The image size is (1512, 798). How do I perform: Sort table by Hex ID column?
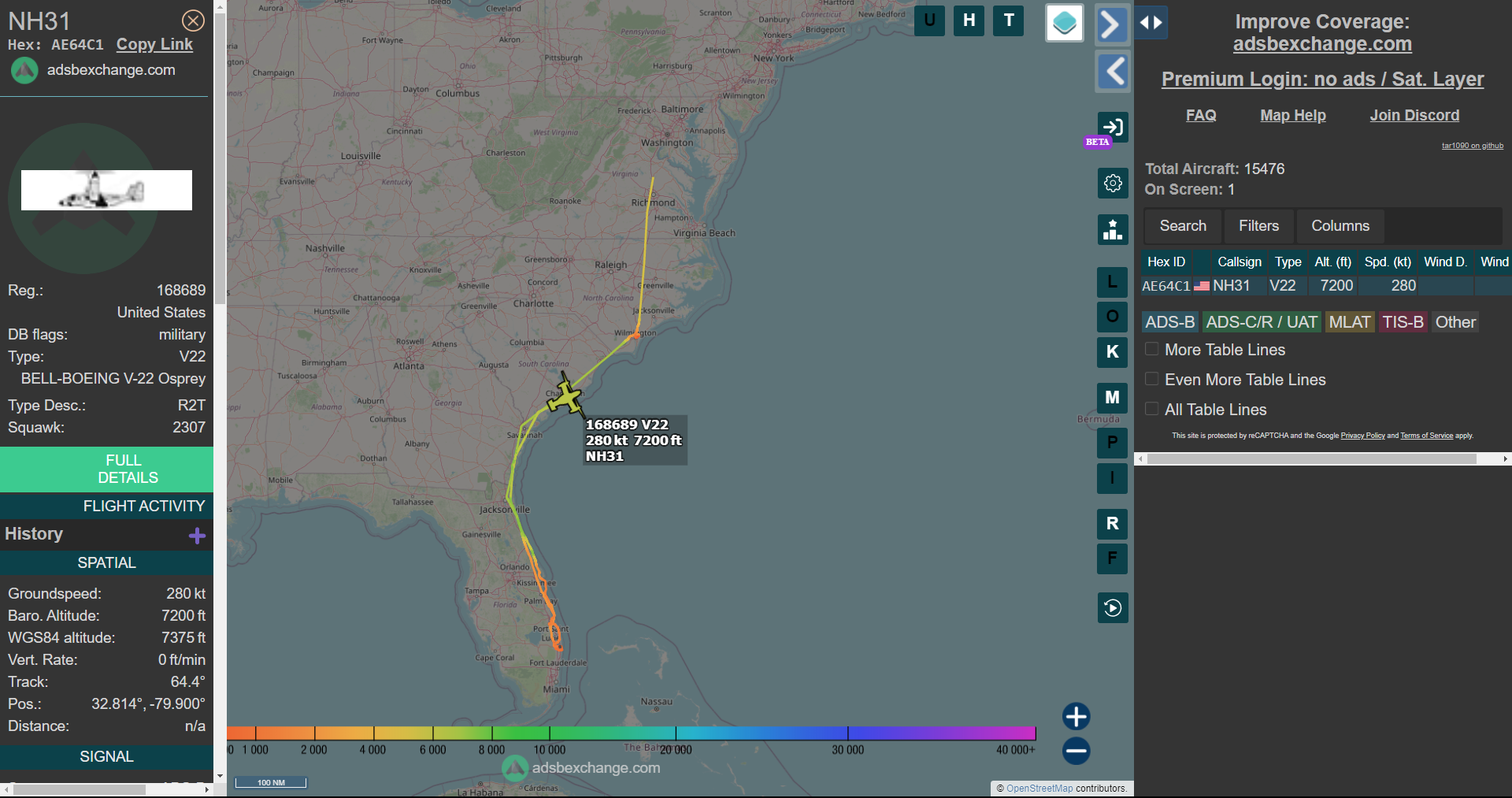click(x=1166, y=262)
